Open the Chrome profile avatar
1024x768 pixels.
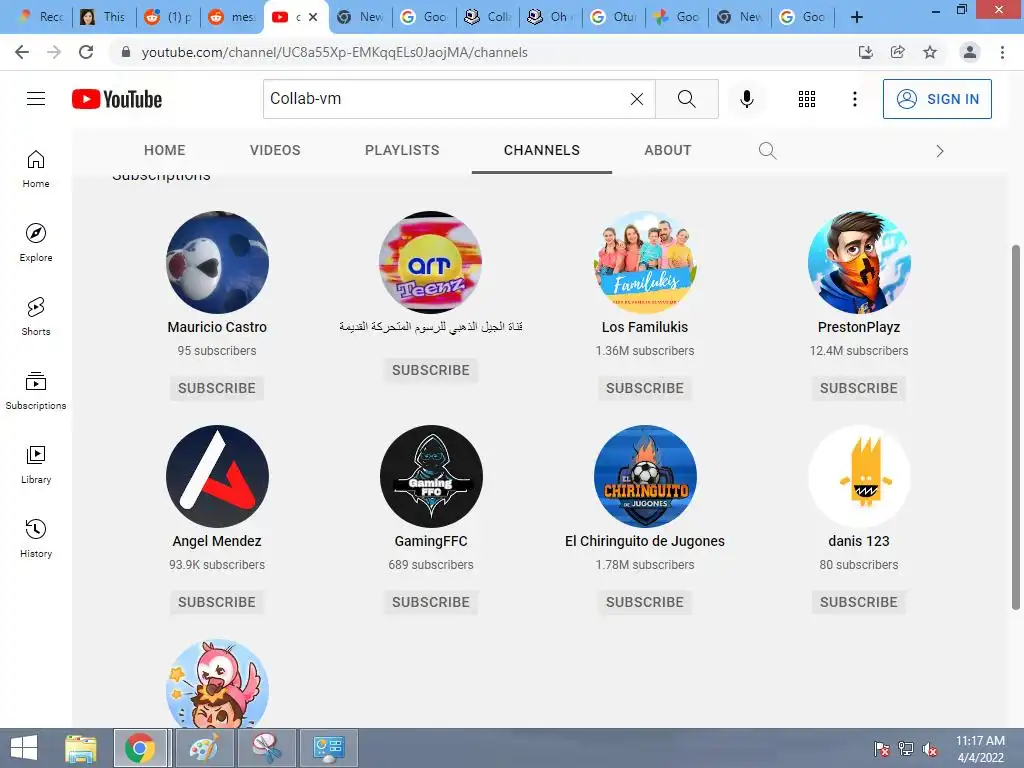point(970,52)
